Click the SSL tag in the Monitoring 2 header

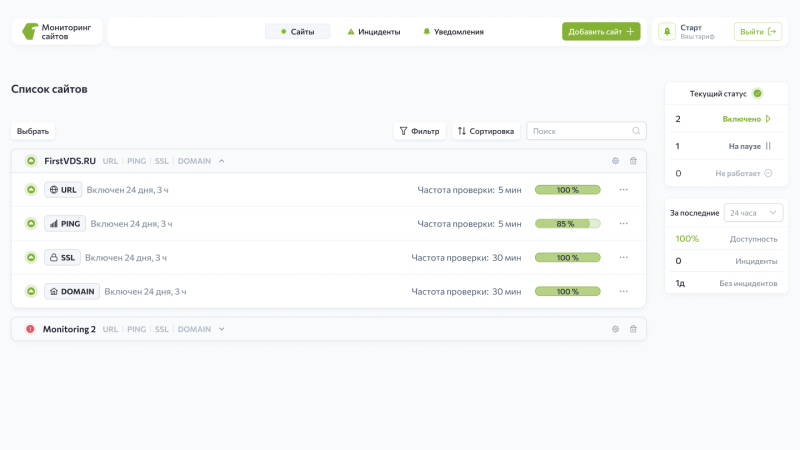(x=162, y=329)
